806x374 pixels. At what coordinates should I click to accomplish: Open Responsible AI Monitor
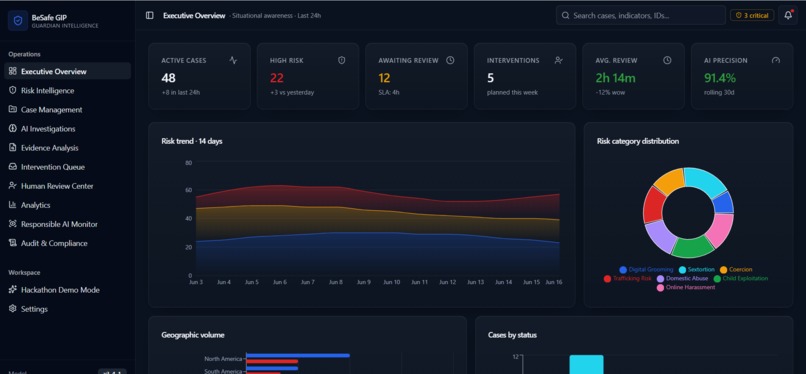click(x=67, y=224)
